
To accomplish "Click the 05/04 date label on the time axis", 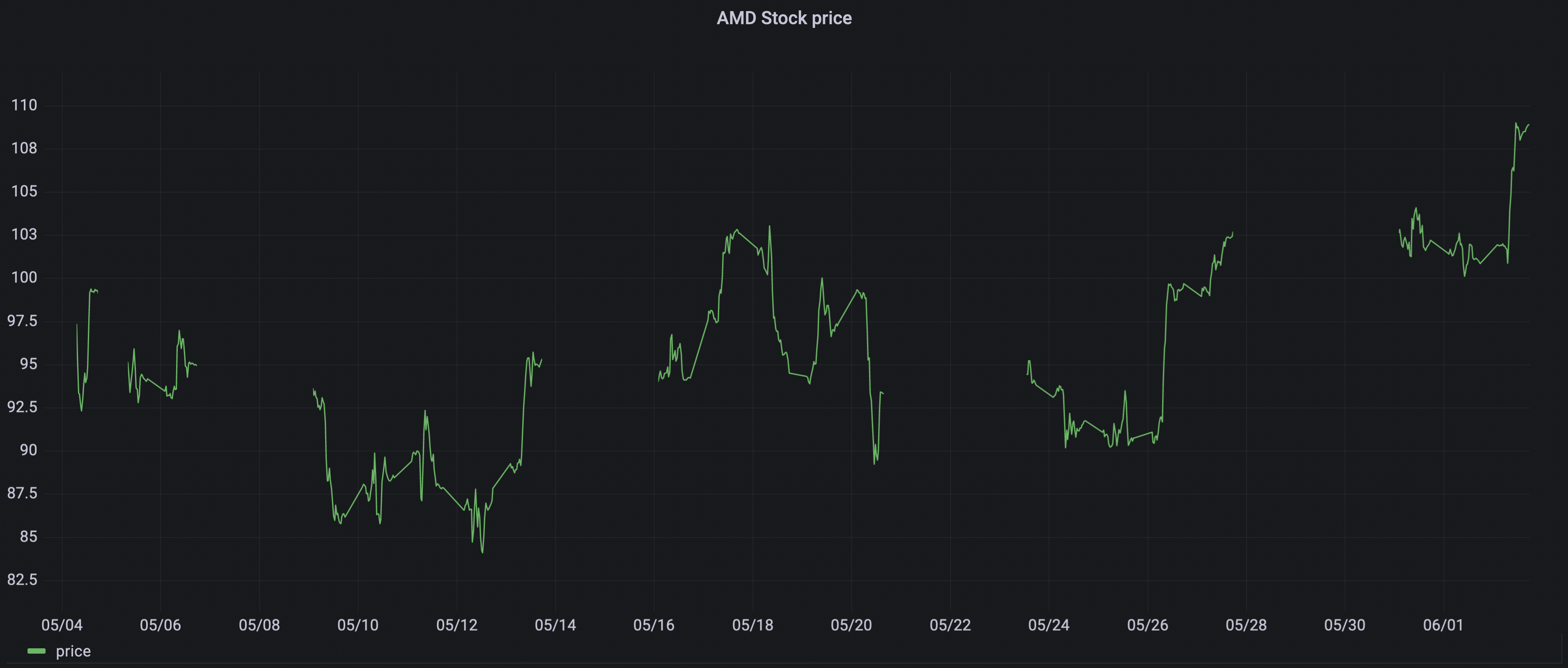I will (62, 625).
